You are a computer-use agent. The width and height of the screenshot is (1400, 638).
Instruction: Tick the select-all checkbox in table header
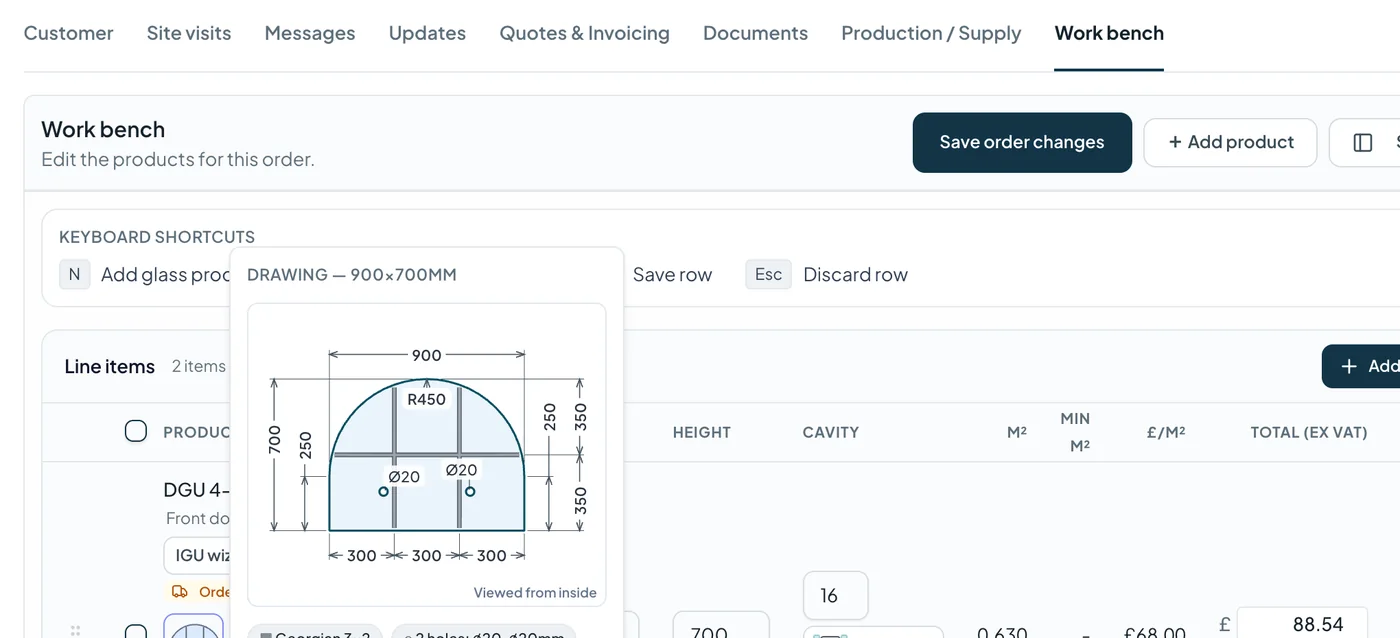[136, 431]
